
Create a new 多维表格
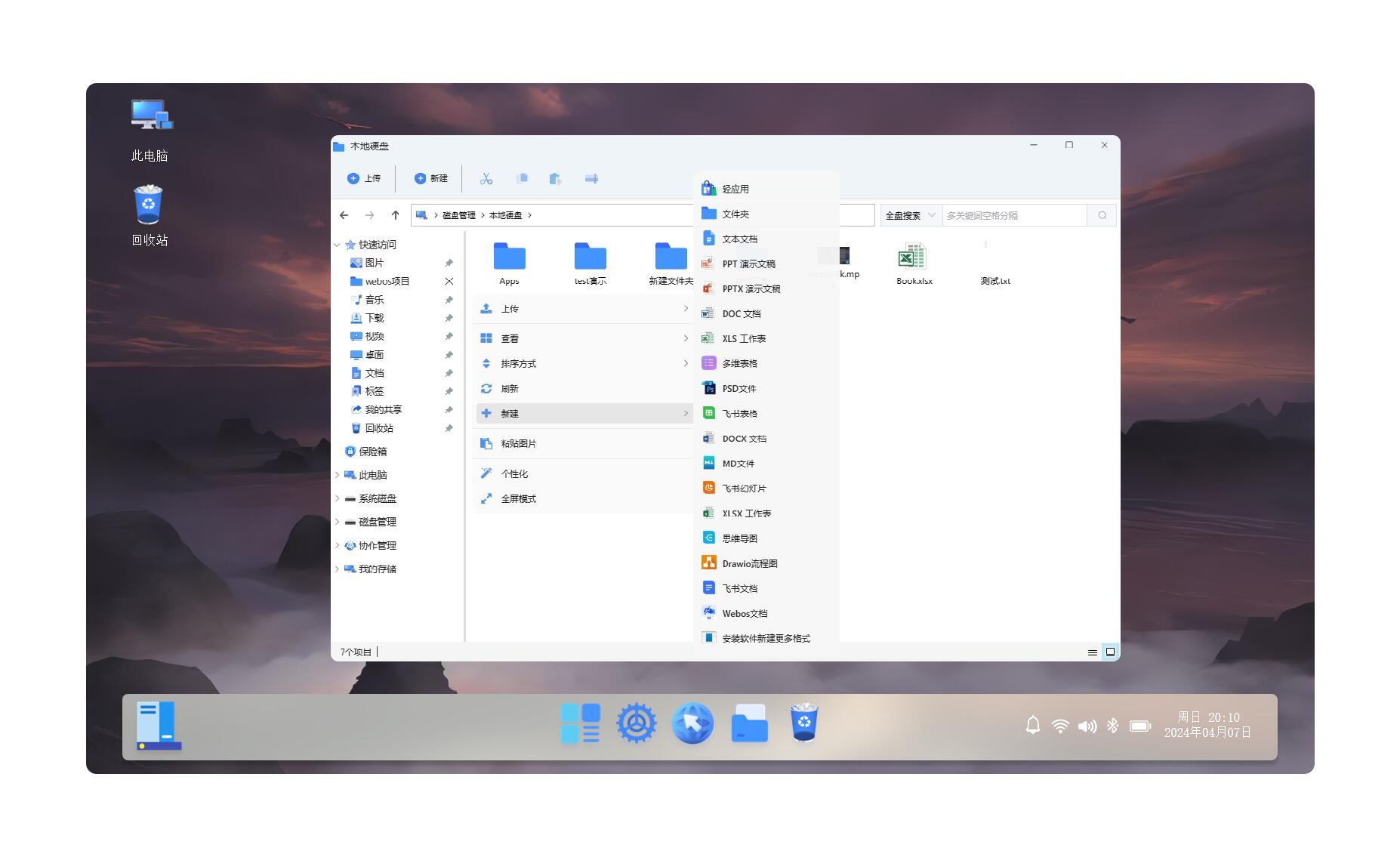click(766, 364)
